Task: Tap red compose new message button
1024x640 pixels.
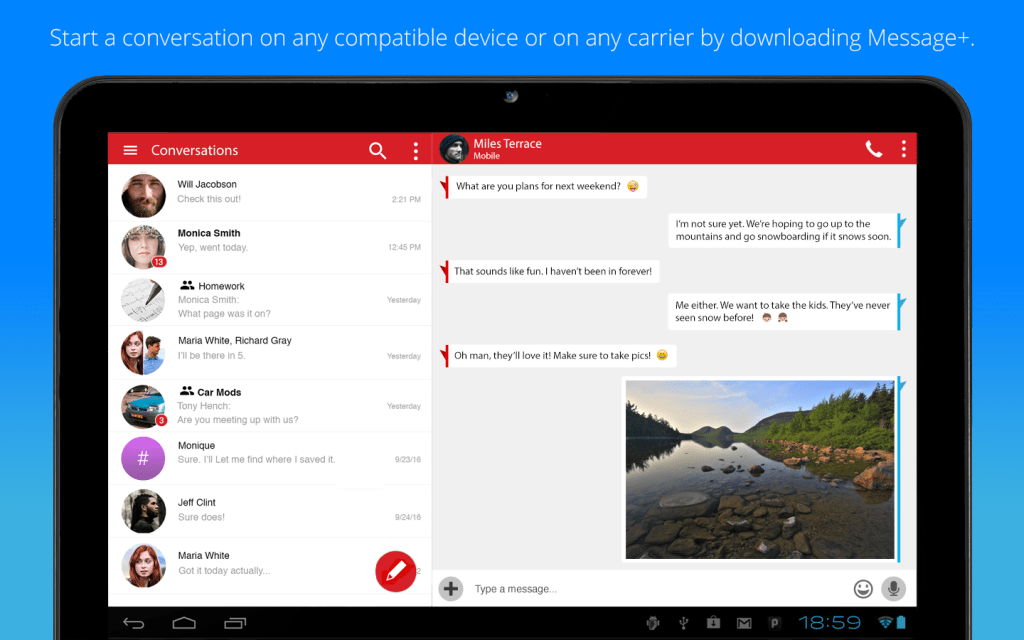Action: (395, 571)
